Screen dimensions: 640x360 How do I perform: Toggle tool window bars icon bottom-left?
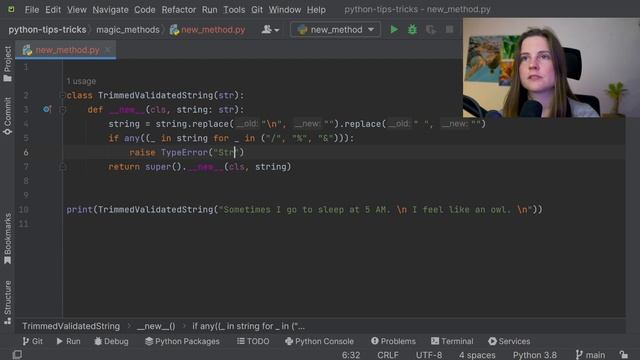click(17, 354)
